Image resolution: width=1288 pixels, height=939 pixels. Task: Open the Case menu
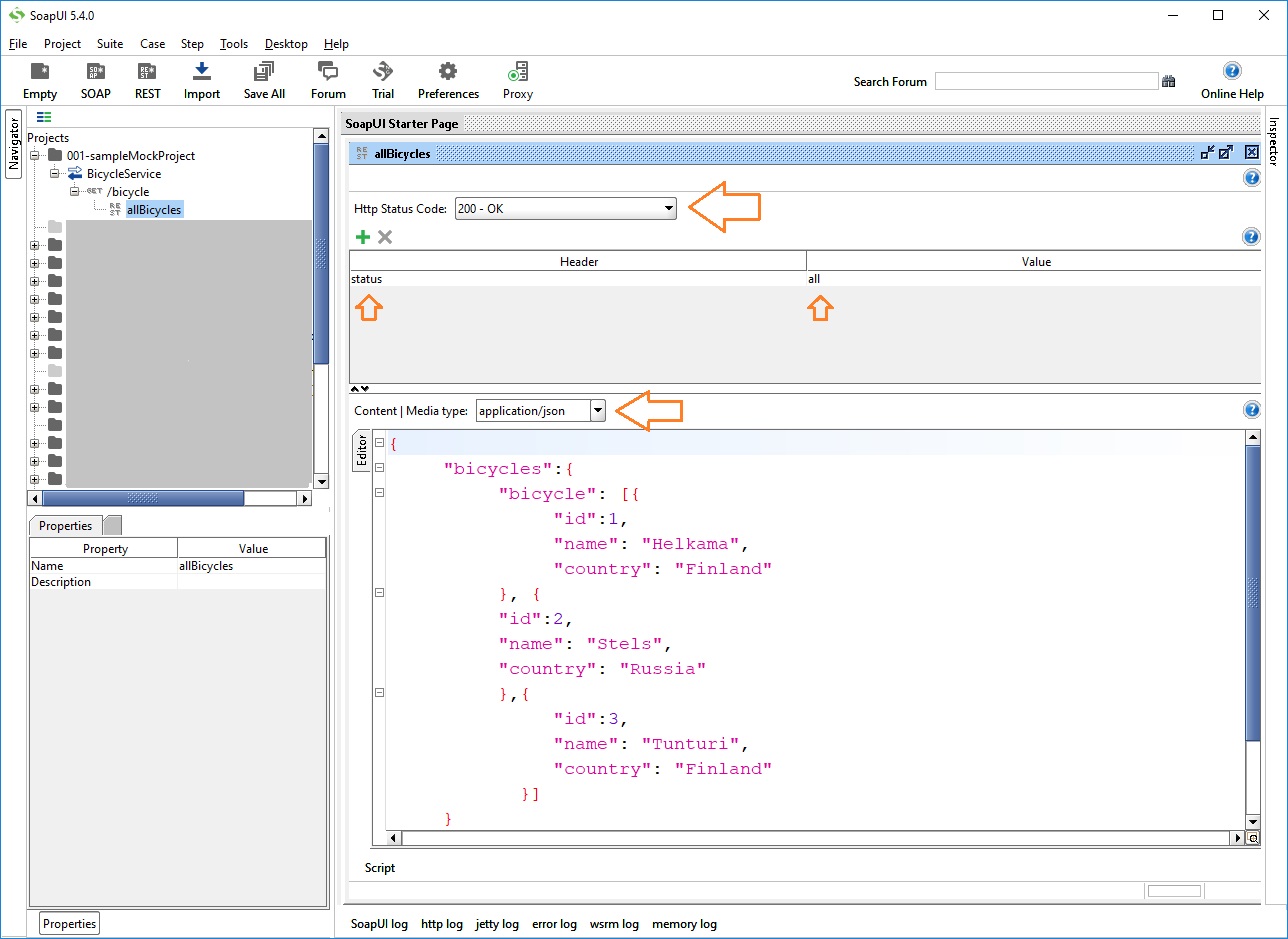[153, 44]
